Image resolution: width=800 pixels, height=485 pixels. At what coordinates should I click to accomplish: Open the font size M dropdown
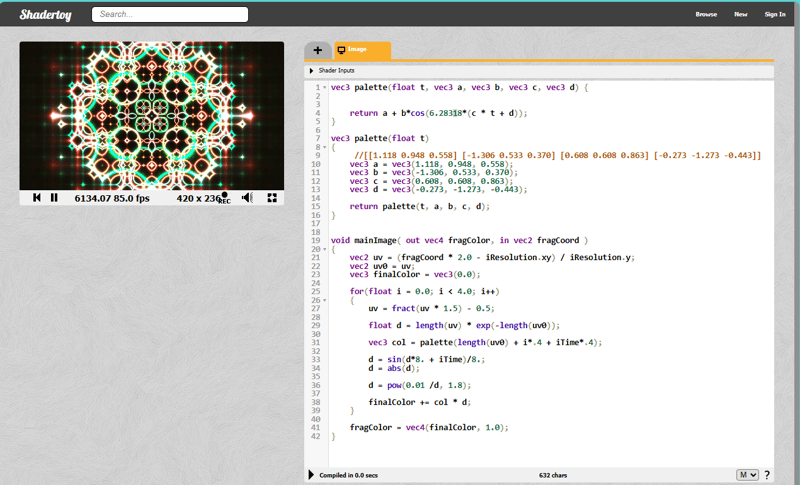747,475
